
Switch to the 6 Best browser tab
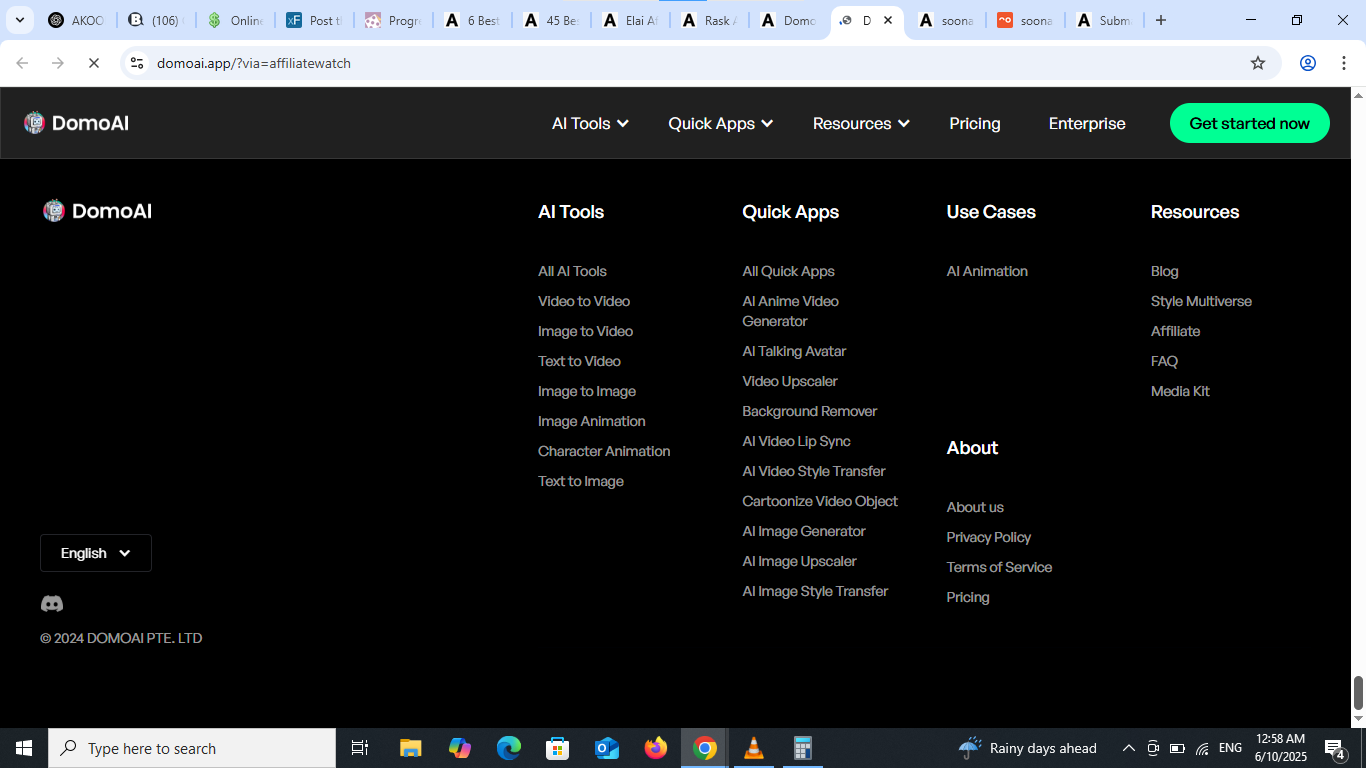[472, 20]
